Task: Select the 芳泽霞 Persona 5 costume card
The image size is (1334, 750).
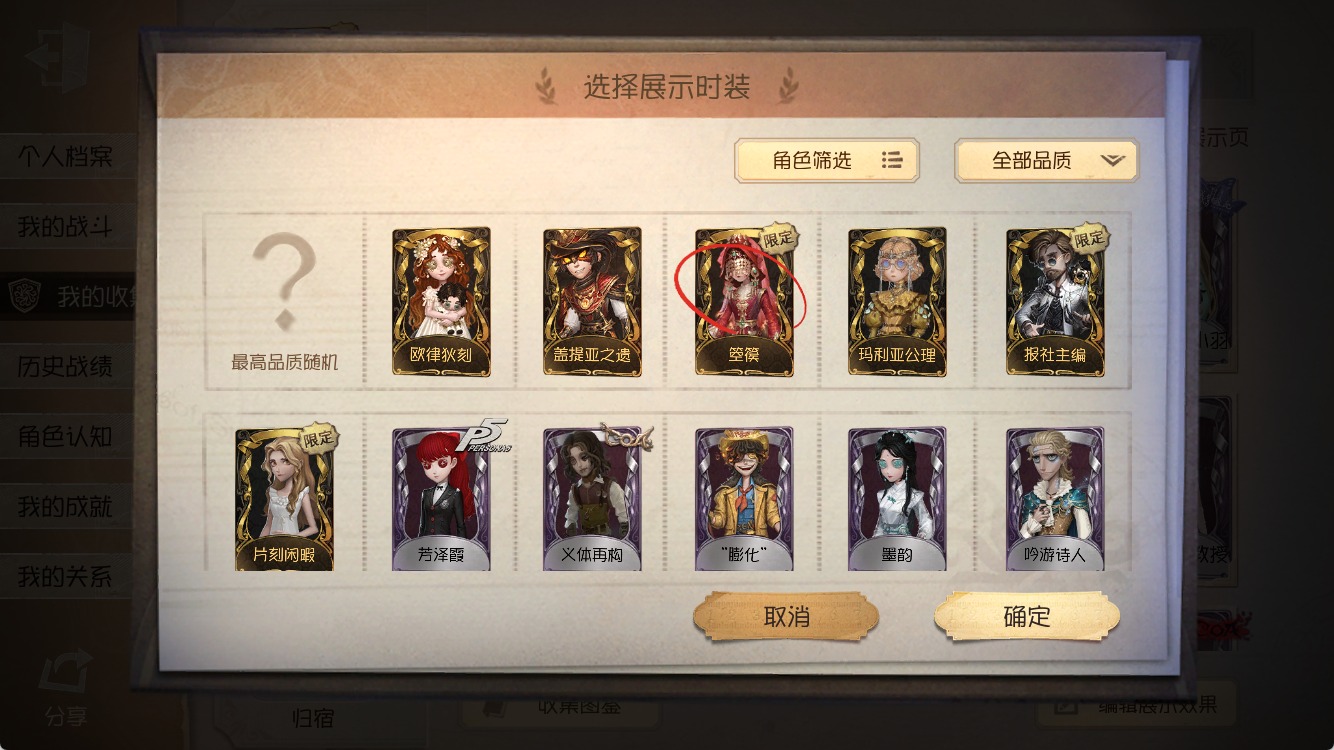Action: (441, 499)
